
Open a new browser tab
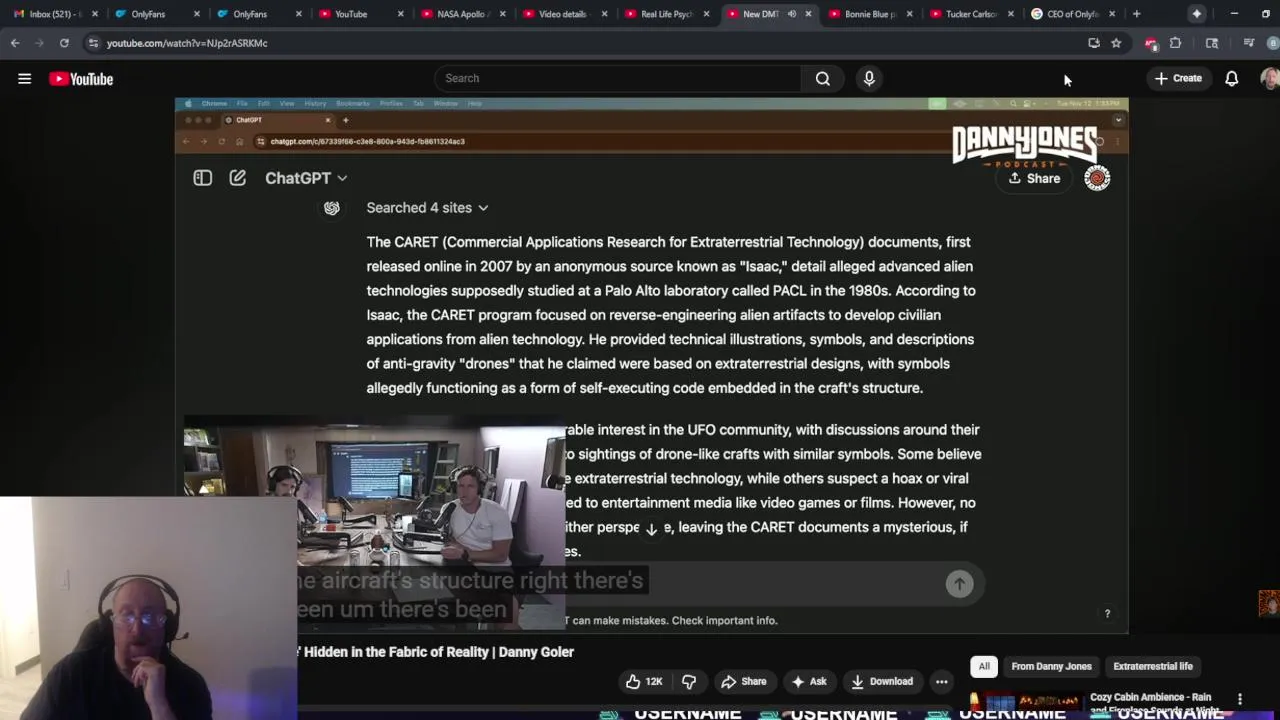pyautogui.click(x=1136, y=14)
